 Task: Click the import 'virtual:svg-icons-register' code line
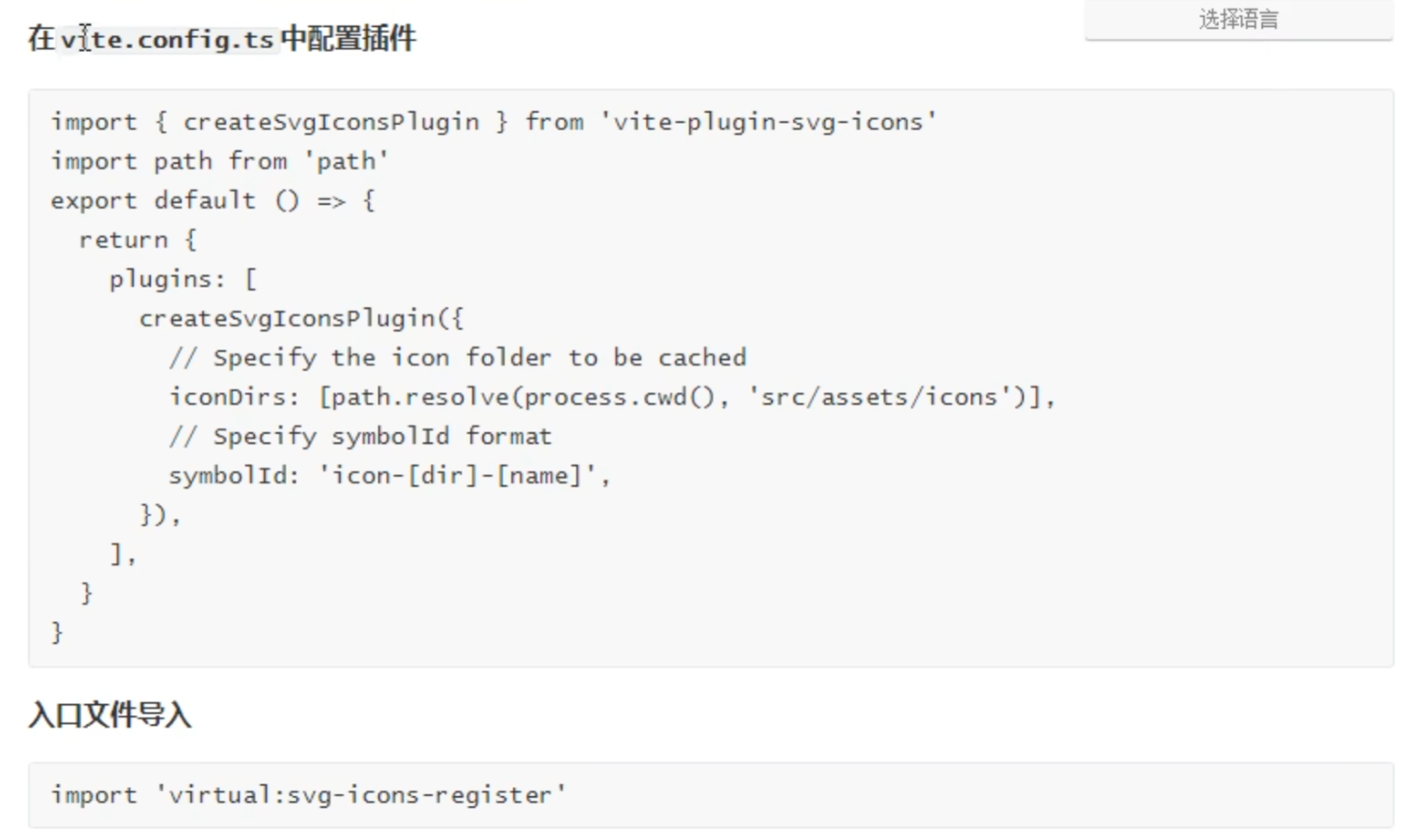point(308,795)
